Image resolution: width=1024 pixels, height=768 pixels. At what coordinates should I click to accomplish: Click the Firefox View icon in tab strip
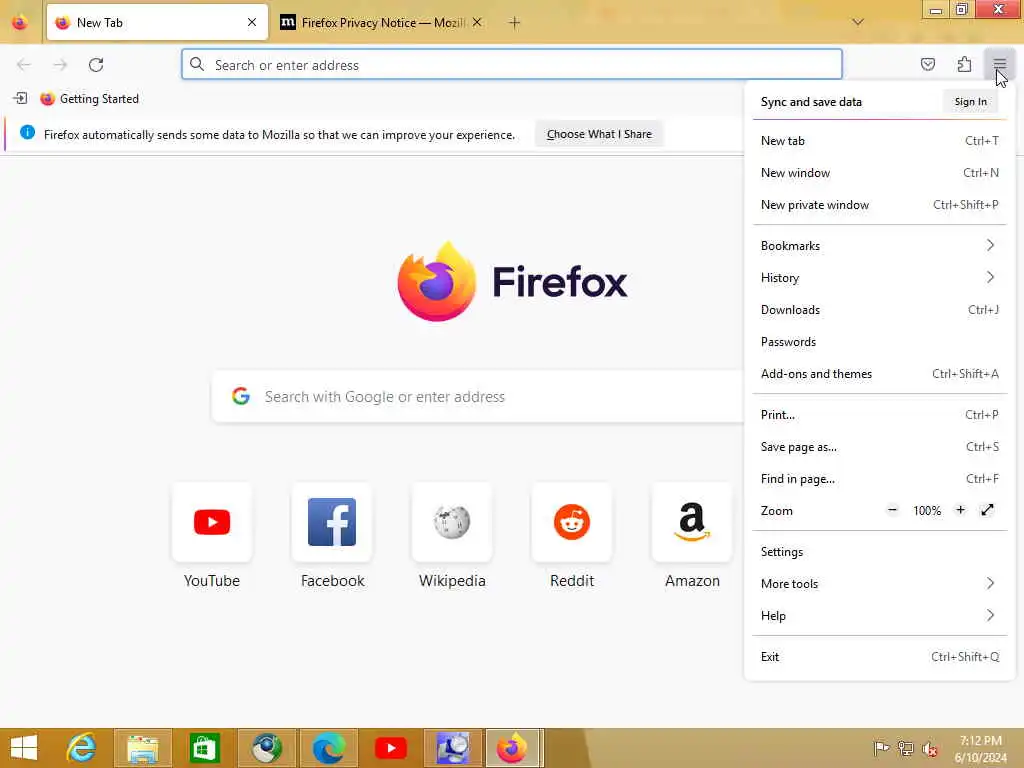(20, 23)
